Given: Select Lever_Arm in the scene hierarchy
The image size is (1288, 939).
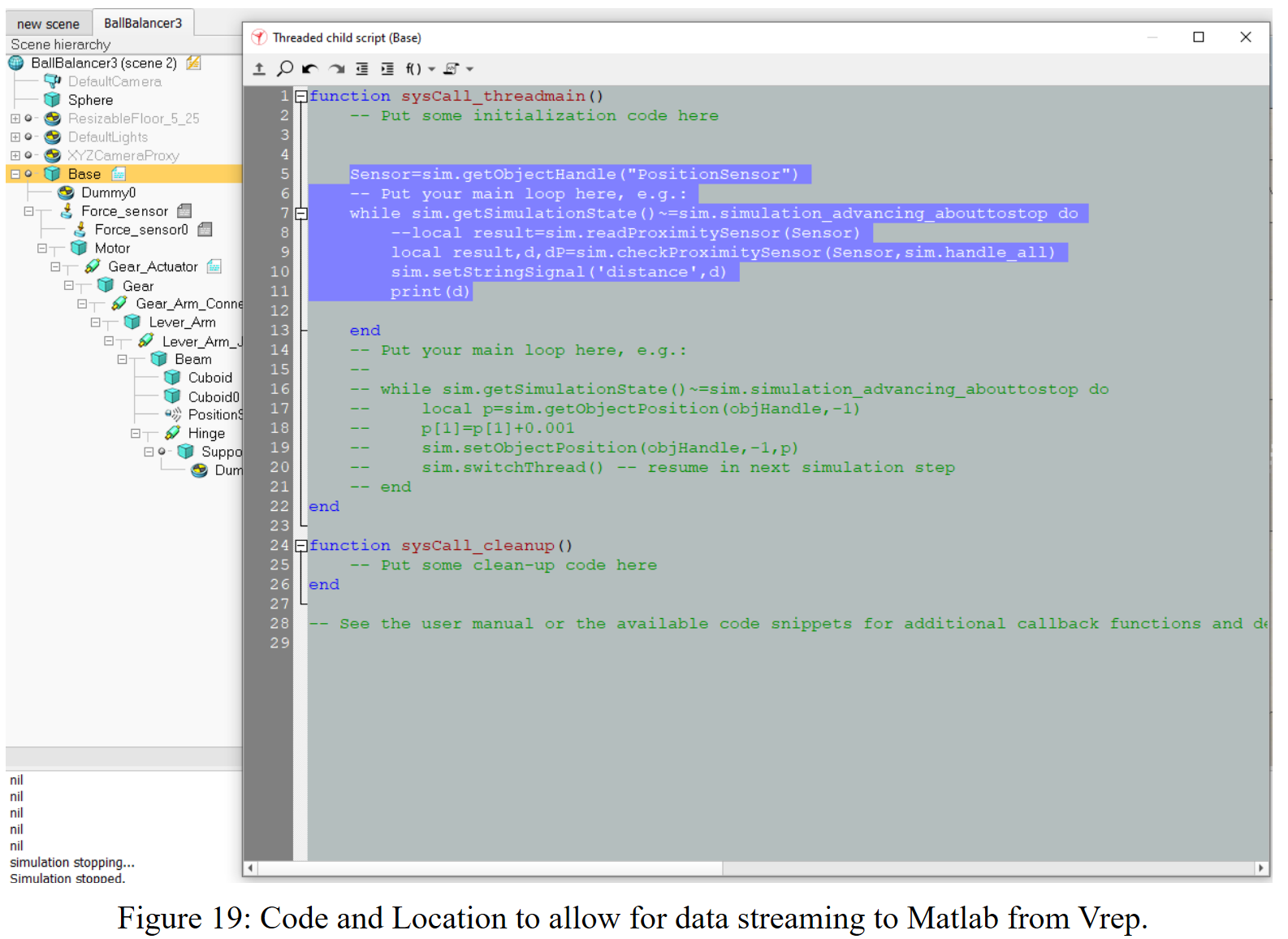Looking at the screenshot, I should [183, 322].
